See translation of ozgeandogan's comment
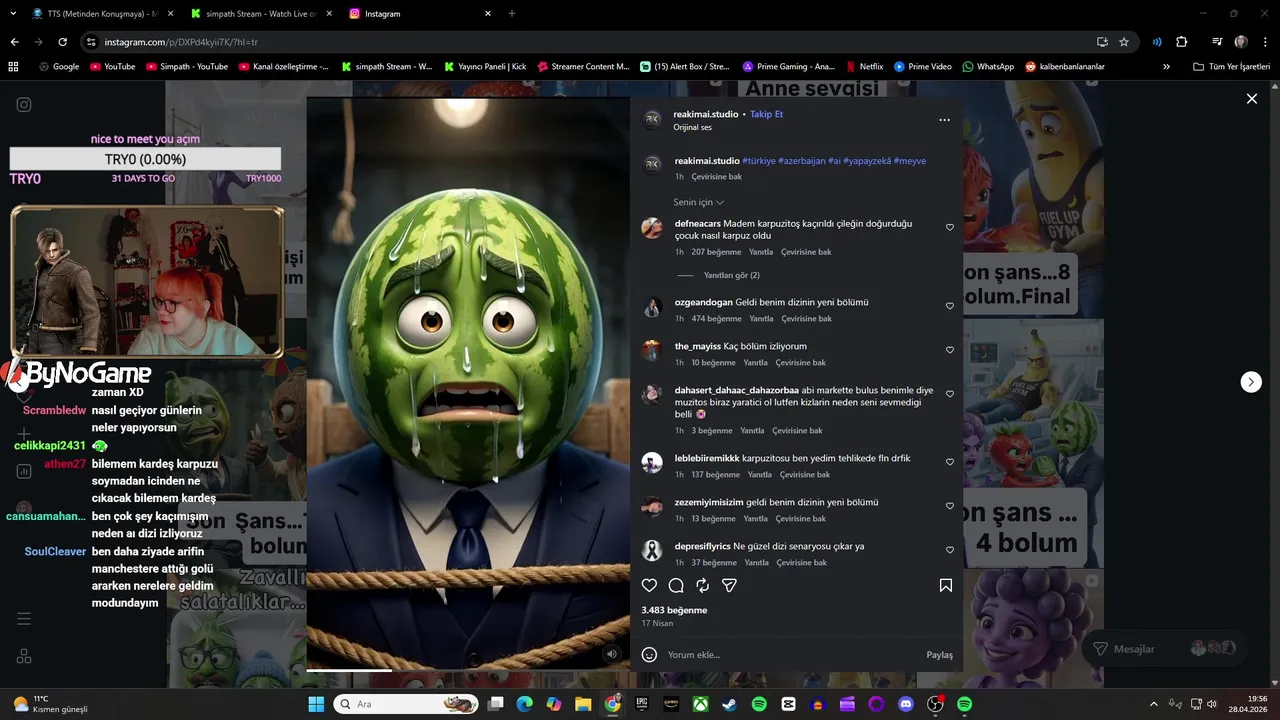This screenshot has width=1280, height=720. [x=806, y=319]
